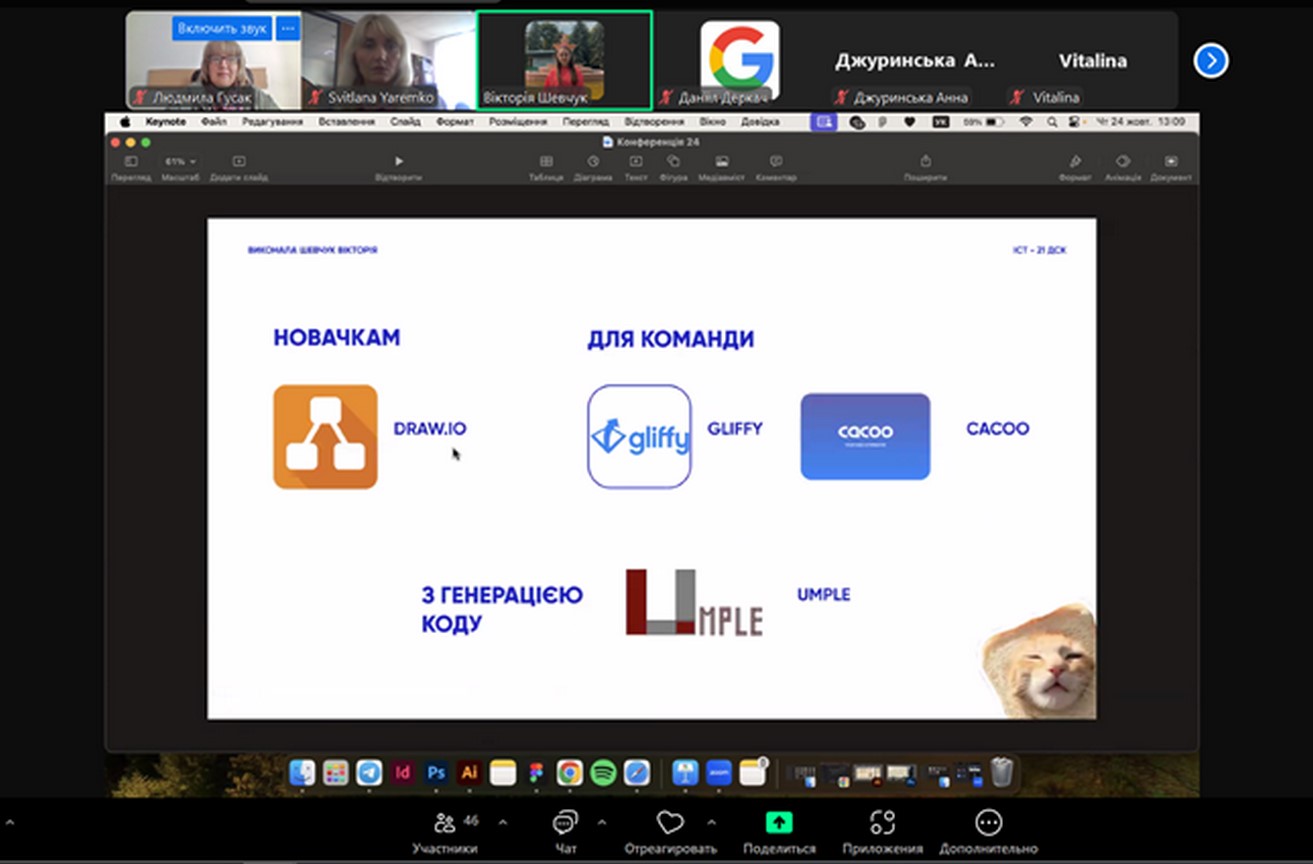Click the green Share screen (Поделиться) icon
This screenshot has width=1313, height=864.
click(778, 823)
